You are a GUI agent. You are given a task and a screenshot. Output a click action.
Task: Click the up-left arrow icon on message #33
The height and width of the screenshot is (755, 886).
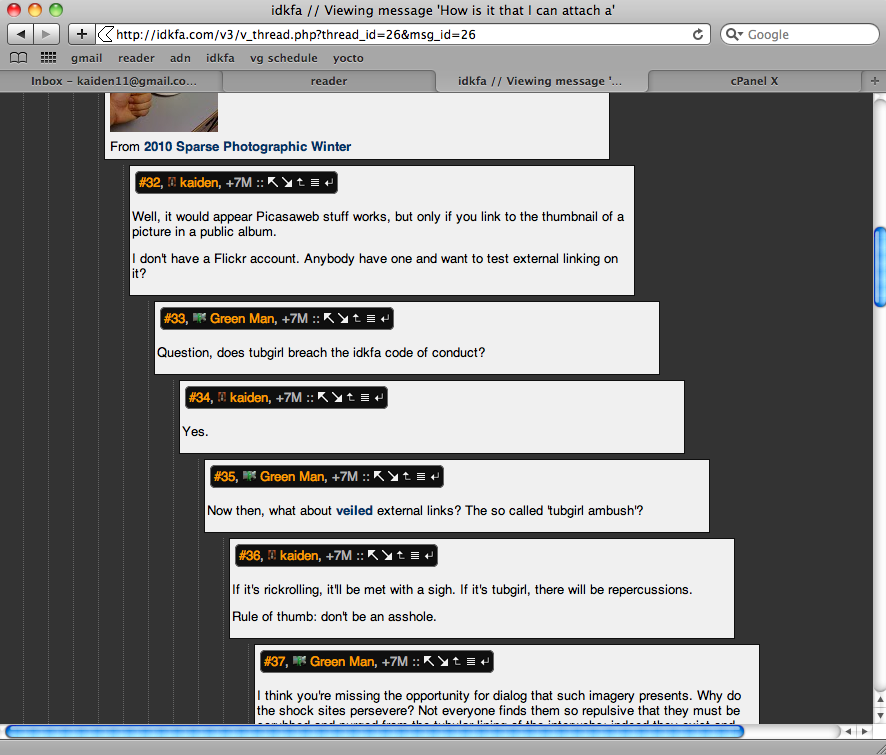(x=328, y=318)
